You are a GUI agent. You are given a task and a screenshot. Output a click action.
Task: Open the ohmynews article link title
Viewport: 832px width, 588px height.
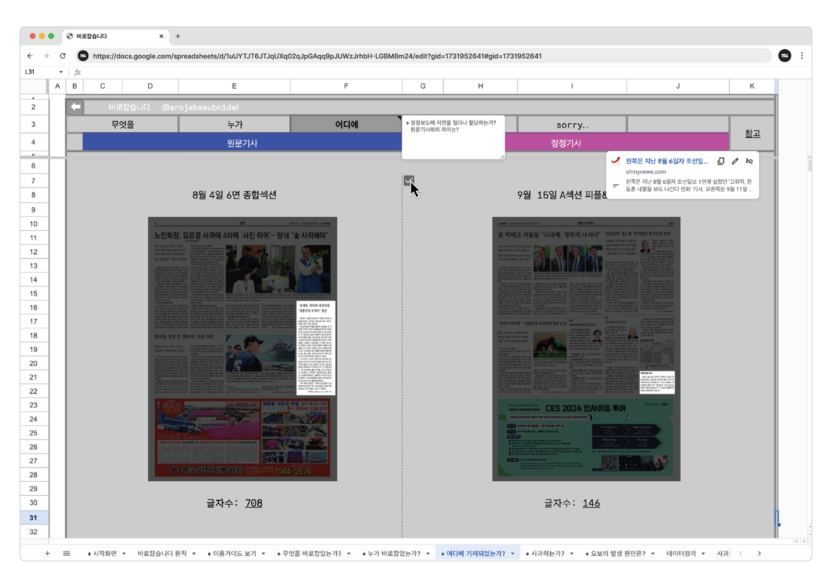[666, 161]
